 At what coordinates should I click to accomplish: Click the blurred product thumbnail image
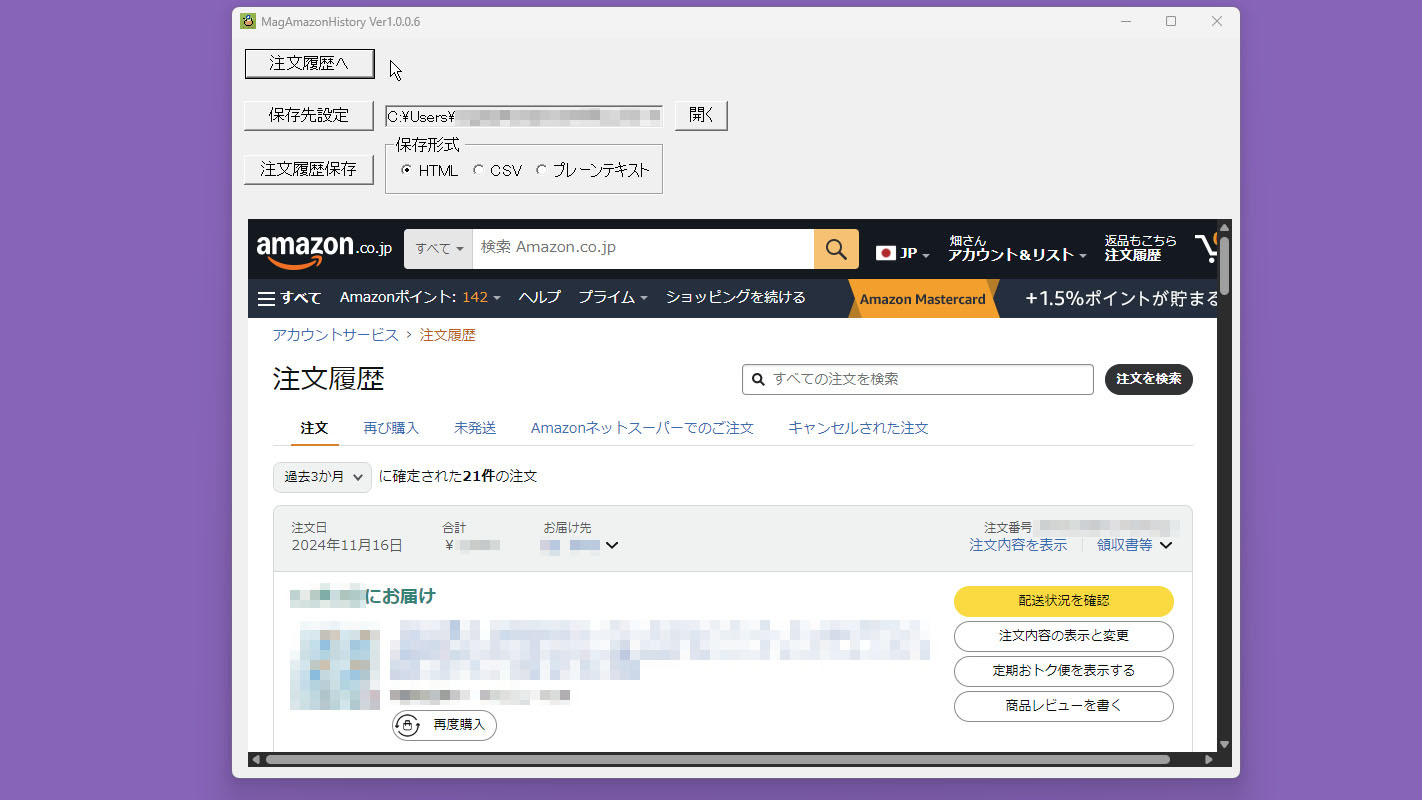[x=335, y=665]
